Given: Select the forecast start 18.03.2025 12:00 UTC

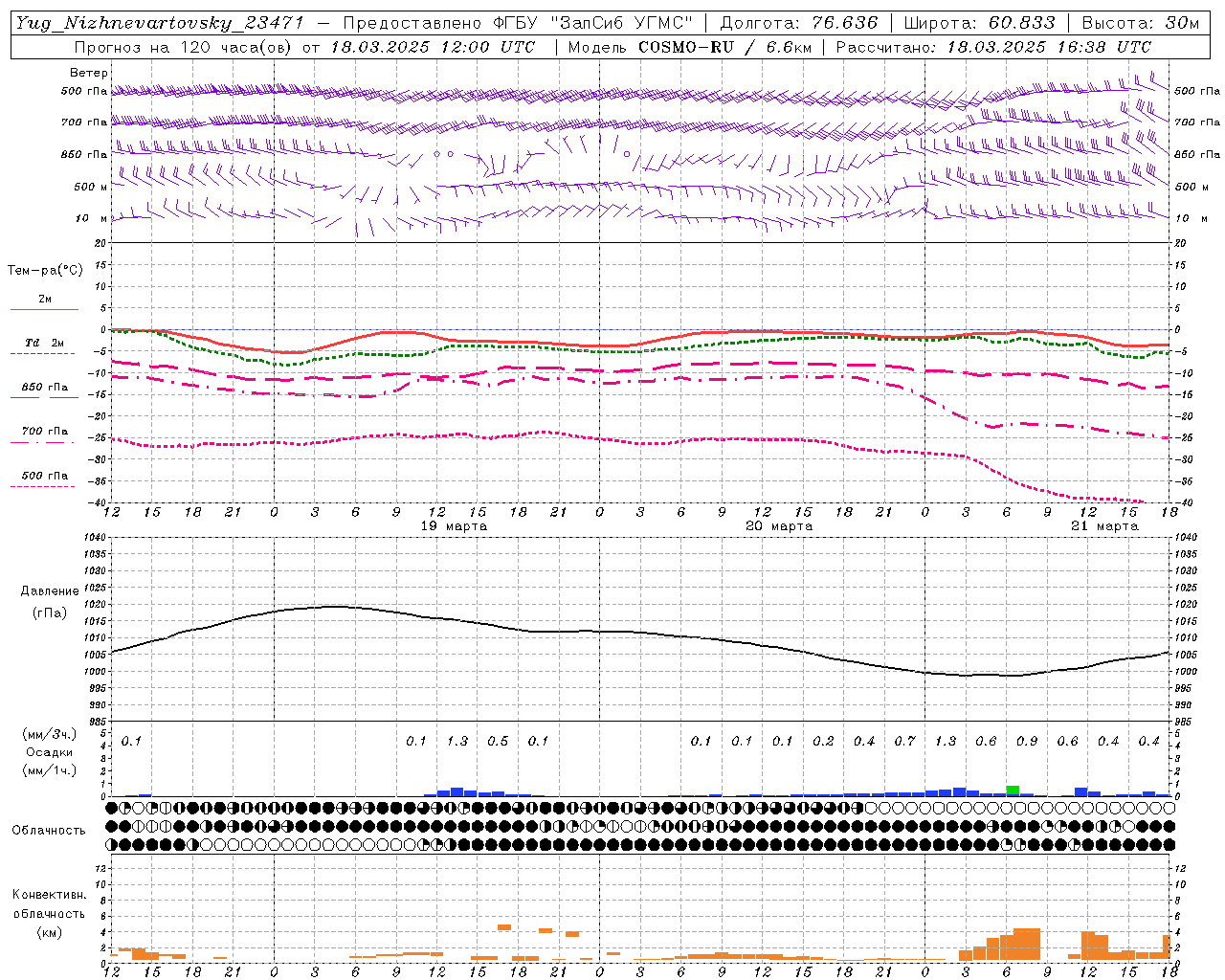Looking at the screenshot, I should tap(433, 47).
